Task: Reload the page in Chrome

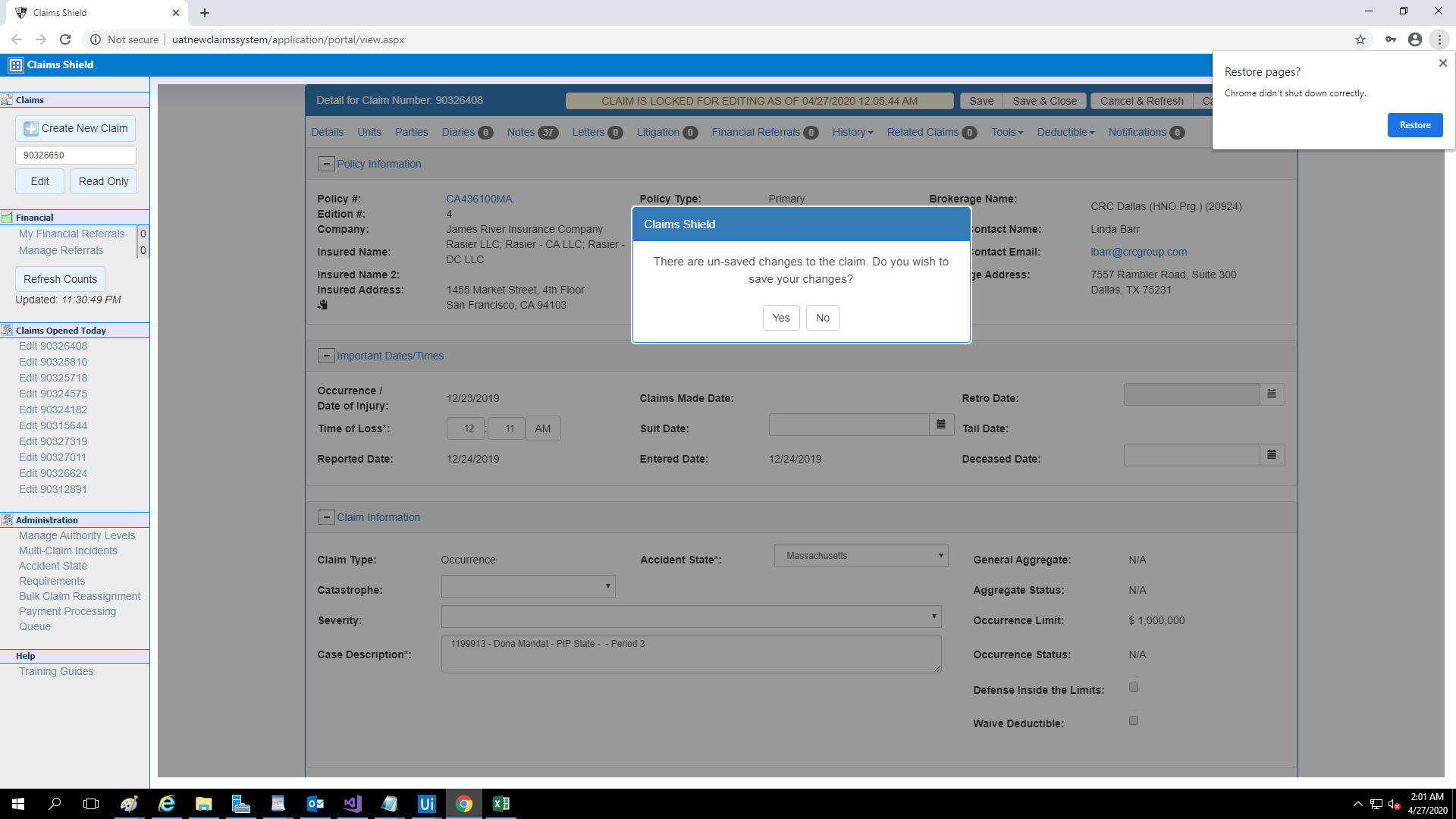Action: [x=65, y=39]
